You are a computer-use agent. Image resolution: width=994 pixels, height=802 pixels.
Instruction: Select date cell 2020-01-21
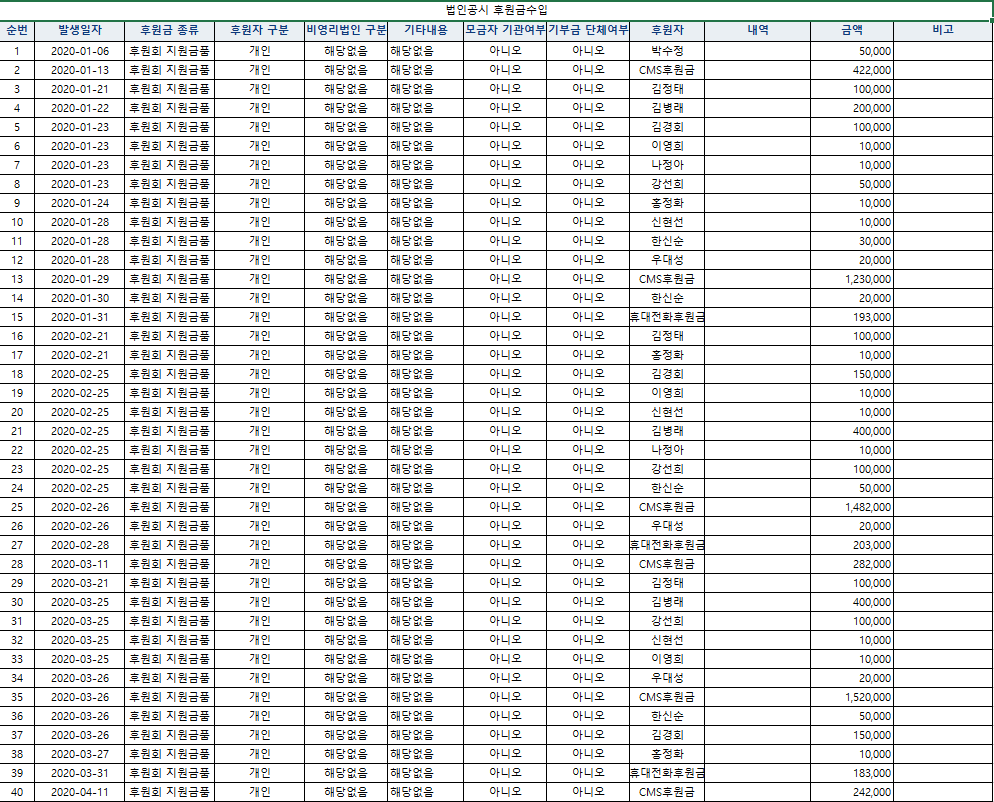point(80,89)
